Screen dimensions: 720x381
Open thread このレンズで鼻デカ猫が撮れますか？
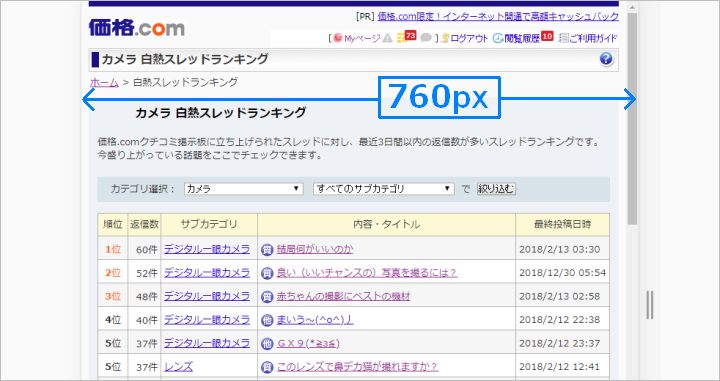(357, 367)
